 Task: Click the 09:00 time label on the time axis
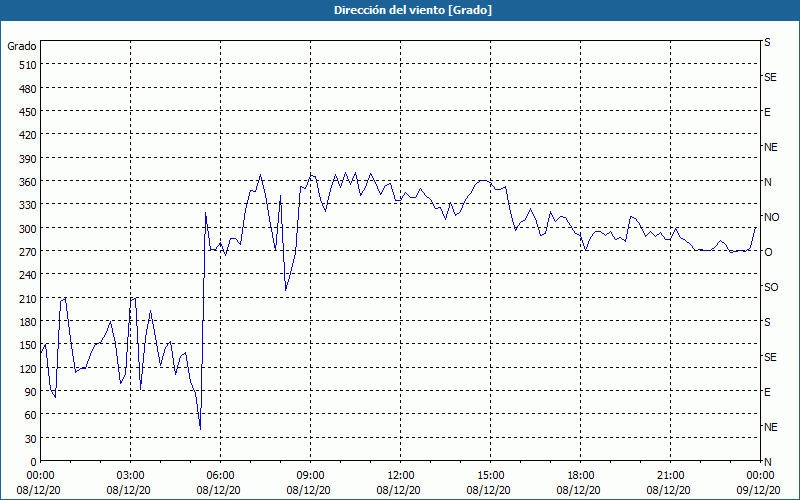pos(310,476)
